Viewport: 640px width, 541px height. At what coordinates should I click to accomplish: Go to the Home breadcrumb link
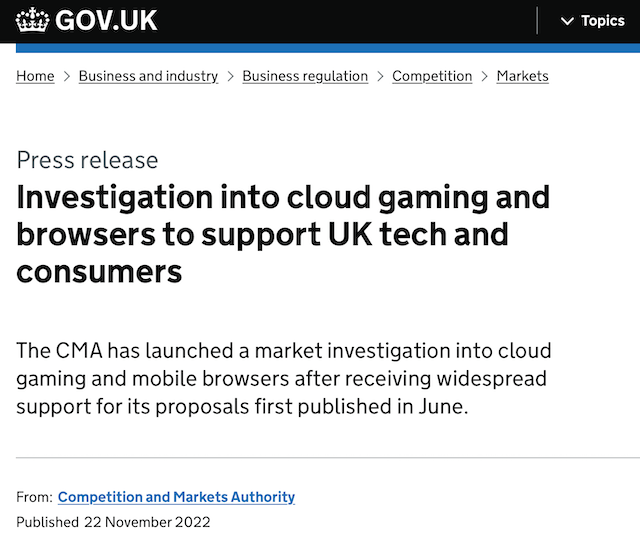tap(35, 76)
